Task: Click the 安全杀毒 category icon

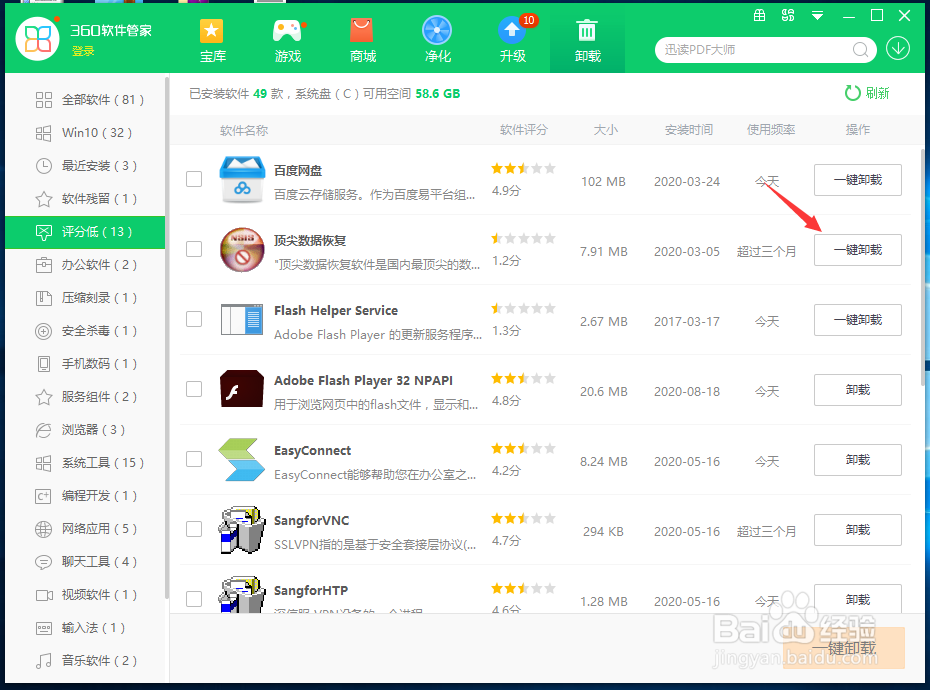Action: [43, 331]
